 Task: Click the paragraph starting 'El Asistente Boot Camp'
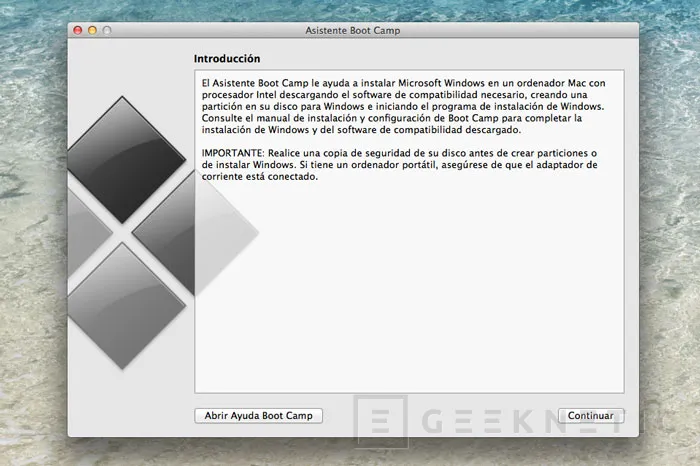coord(404,106)
